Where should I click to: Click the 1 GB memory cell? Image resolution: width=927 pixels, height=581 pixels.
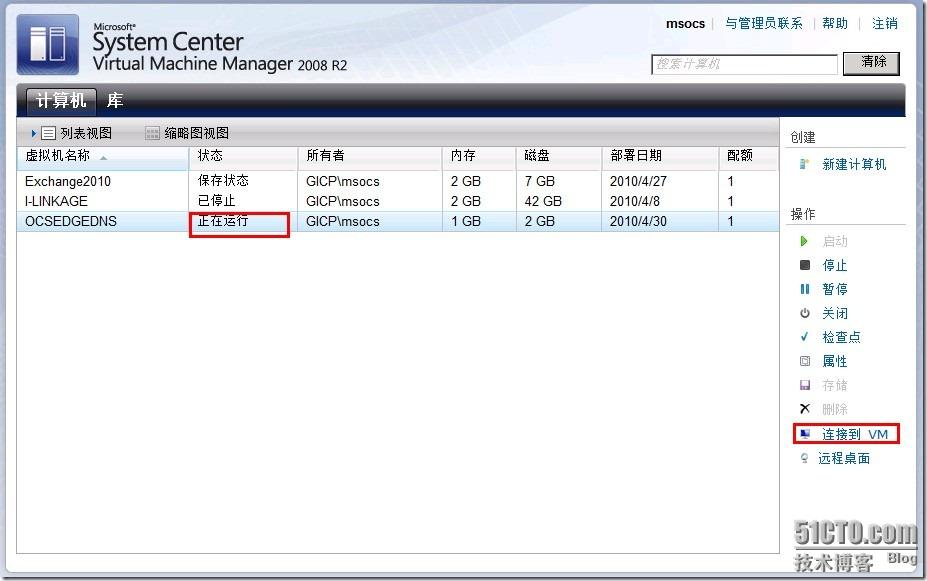click(x=465, y=222)
